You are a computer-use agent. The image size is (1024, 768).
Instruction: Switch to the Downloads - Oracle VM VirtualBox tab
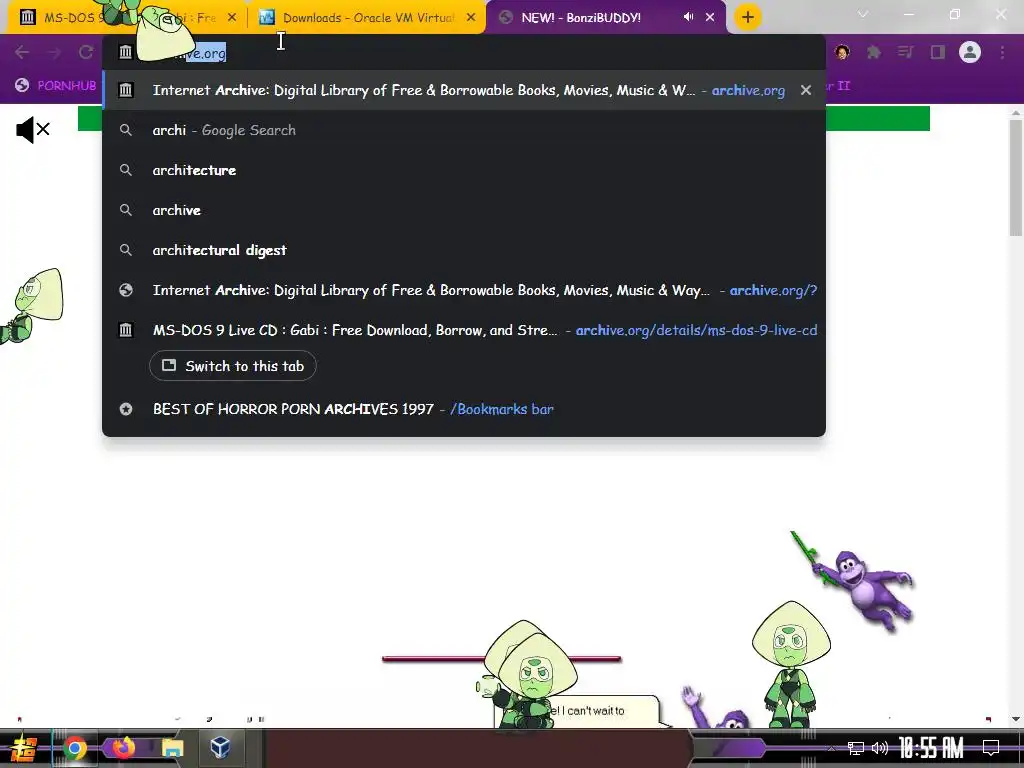pyautogui.click(x=366, y=18)
